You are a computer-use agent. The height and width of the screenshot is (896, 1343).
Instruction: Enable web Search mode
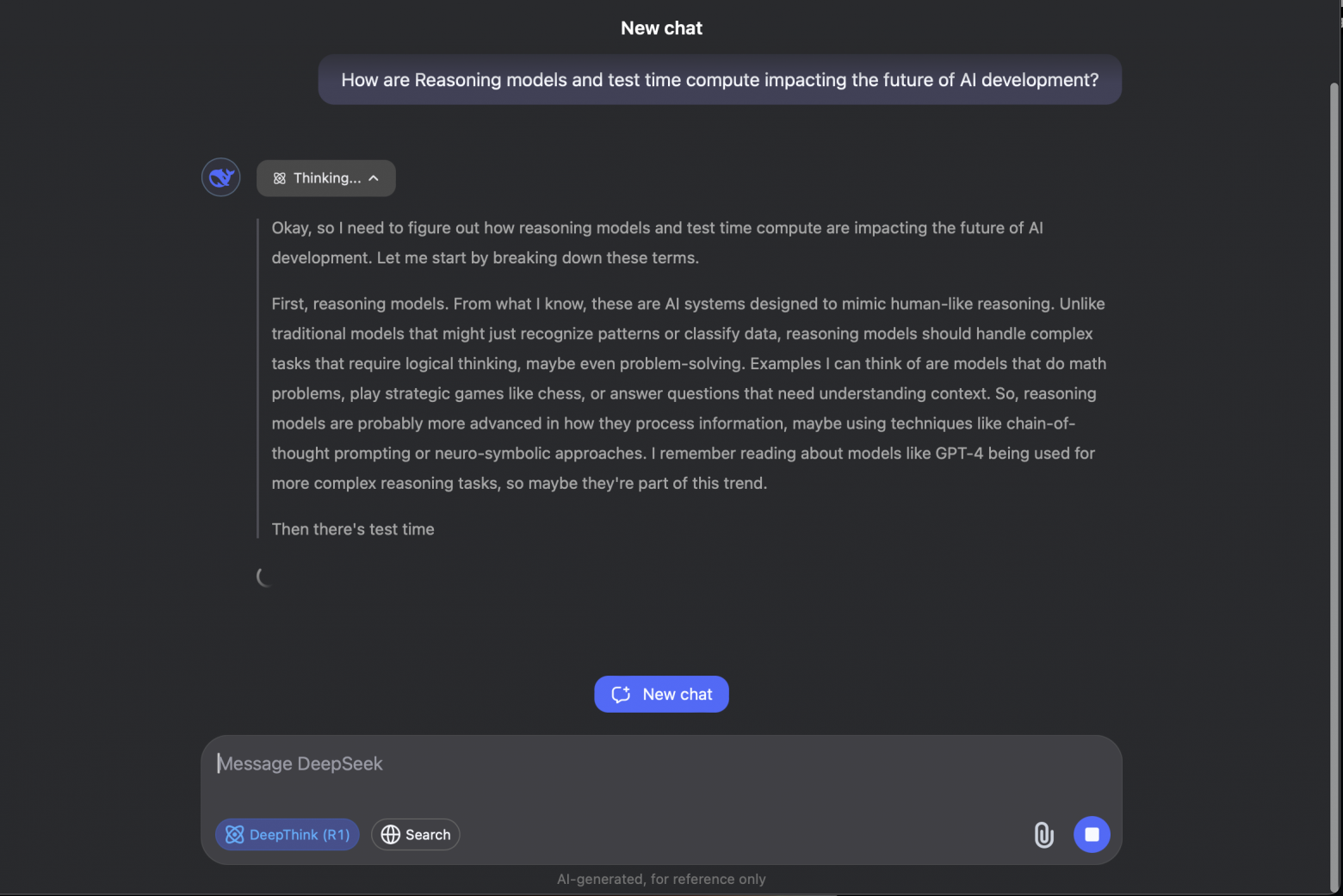click(415, 834)
